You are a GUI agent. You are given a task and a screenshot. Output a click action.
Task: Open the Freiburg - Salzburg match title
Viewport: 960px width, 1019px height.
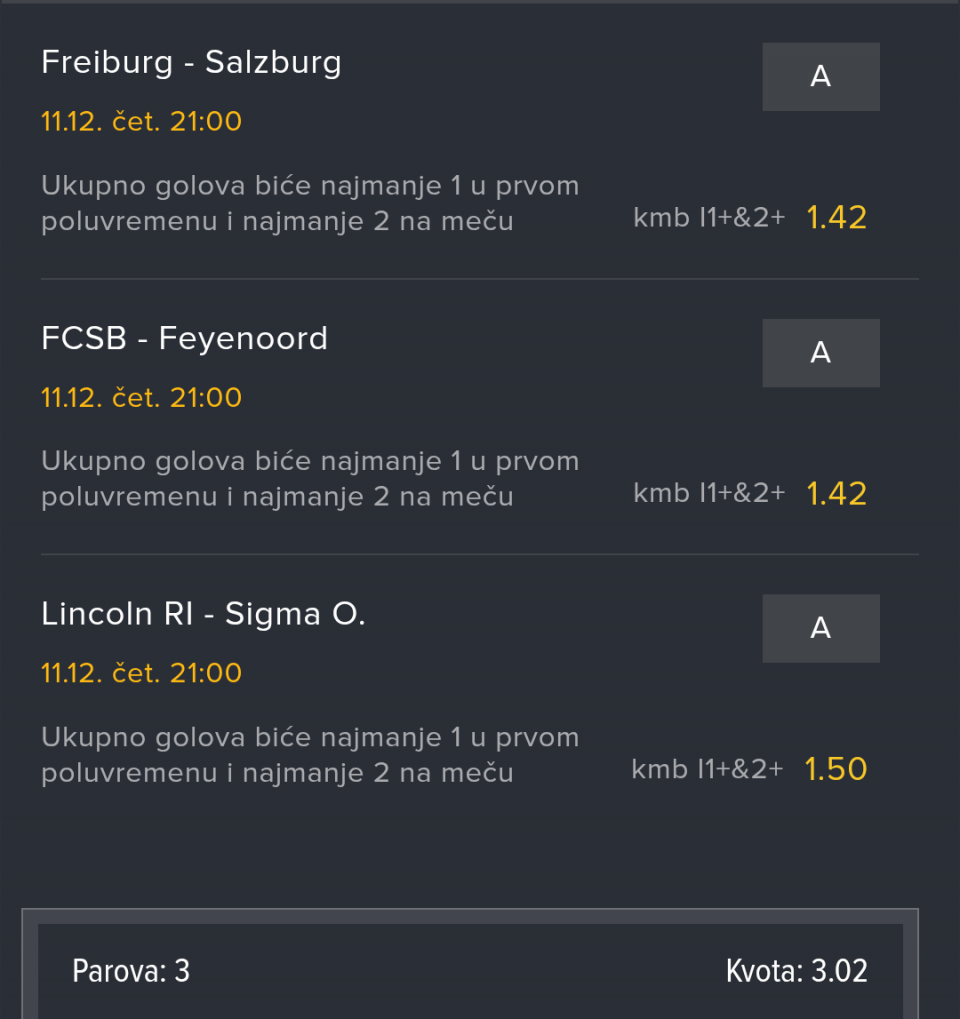[191, 63]
